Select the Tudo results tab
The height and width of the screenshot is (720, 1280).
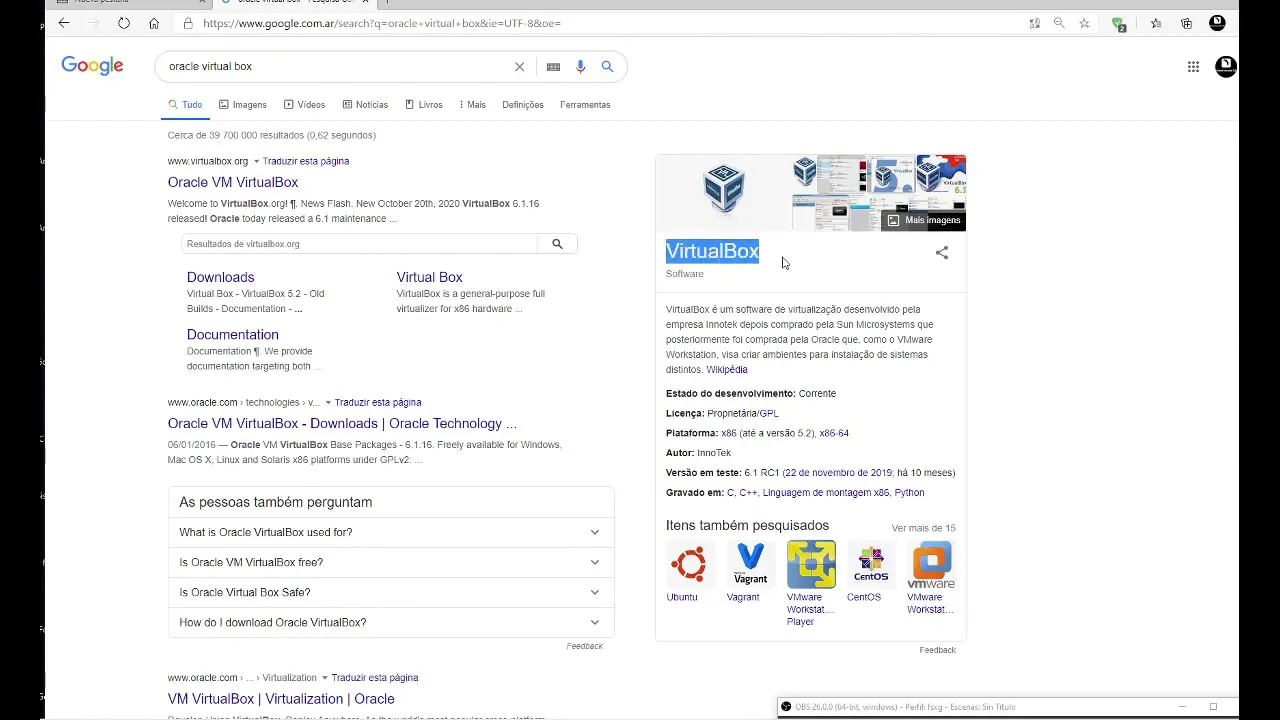[x=185, y=104]
